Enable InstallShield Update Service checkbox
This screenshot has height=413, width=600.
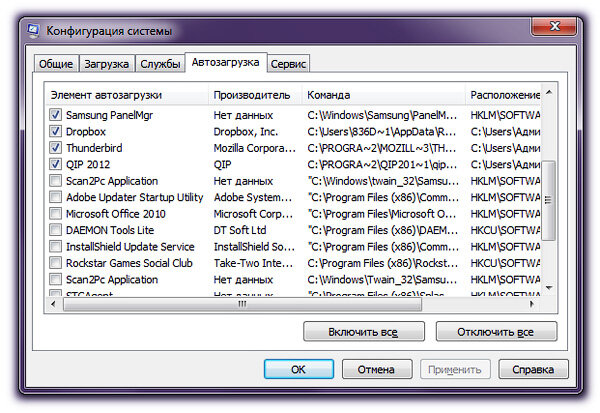[55, 246]
